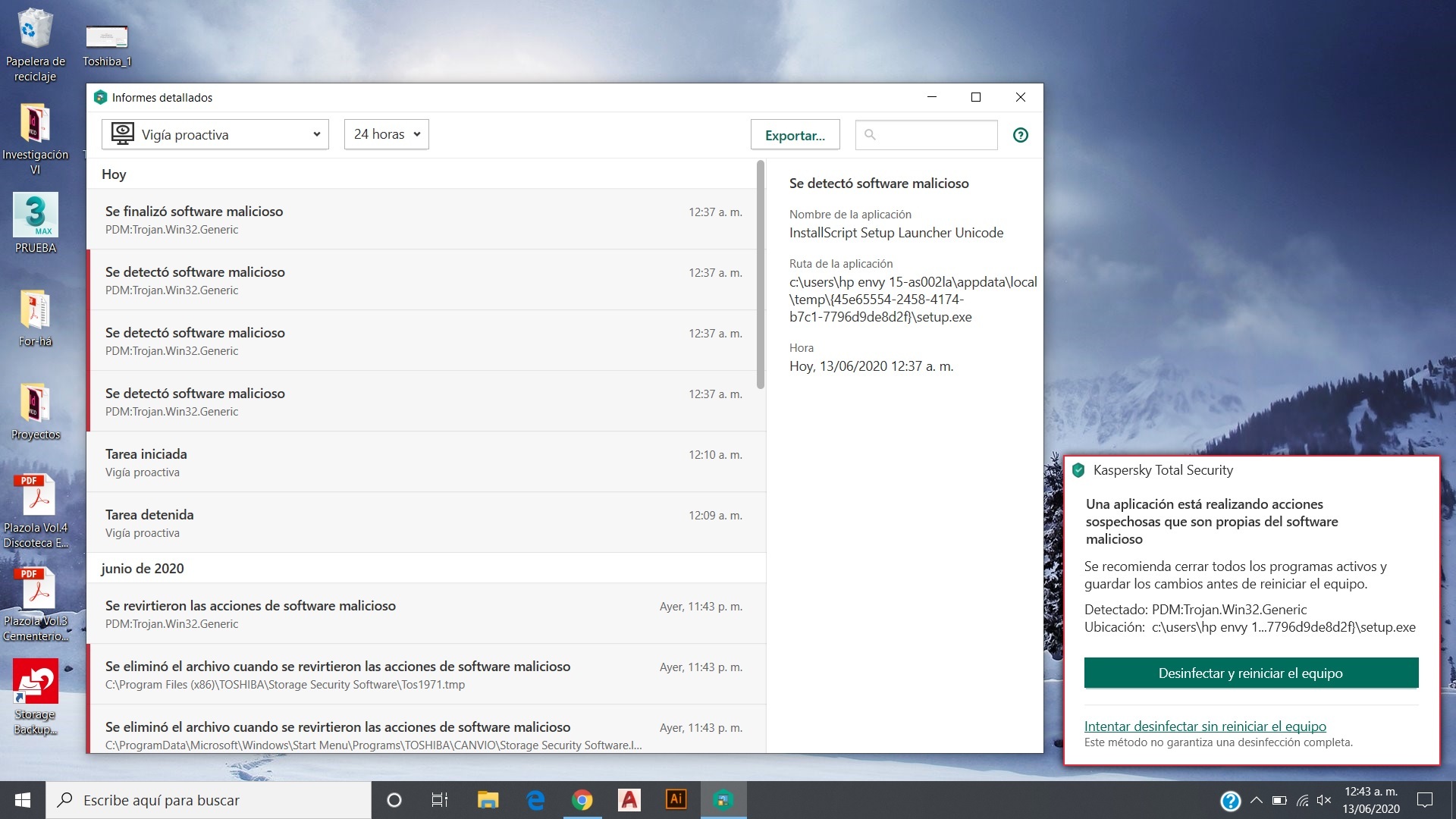Click Detectado: PDM:Trojan.Win32.Generic in notification
This screenshot has height=819, width=1456.
point(1196,610)
